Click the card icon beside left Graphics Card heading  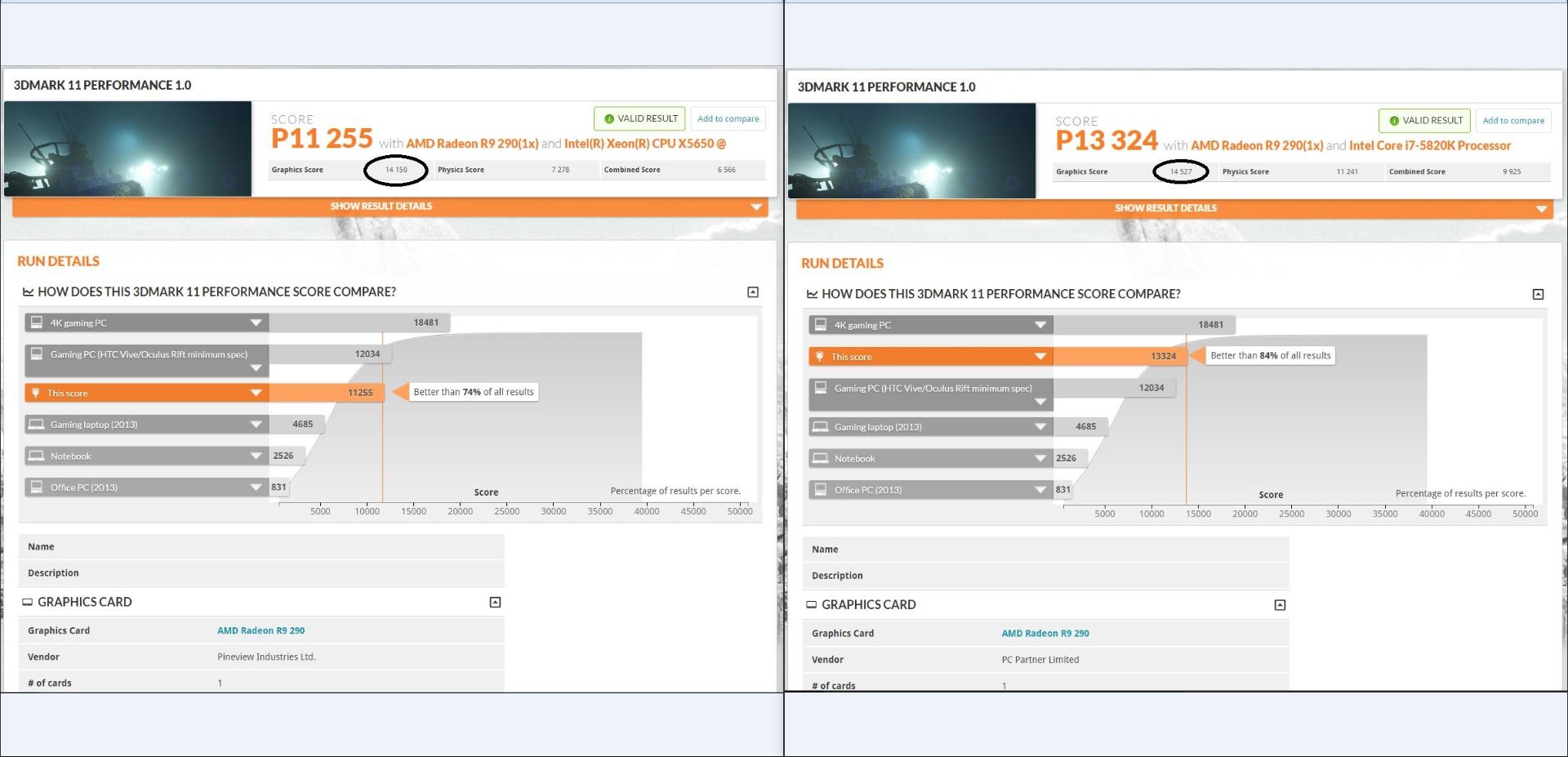coord(28,603)
